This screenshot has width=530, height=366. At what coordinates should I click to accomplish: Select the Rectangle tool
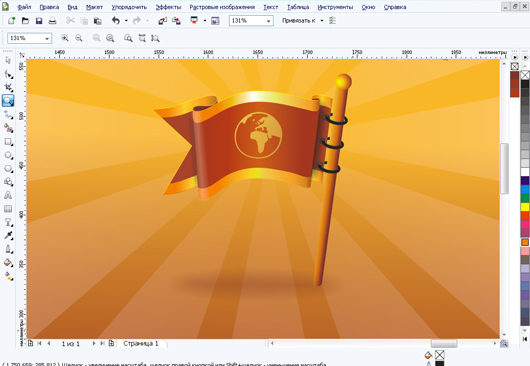(8, 142)
